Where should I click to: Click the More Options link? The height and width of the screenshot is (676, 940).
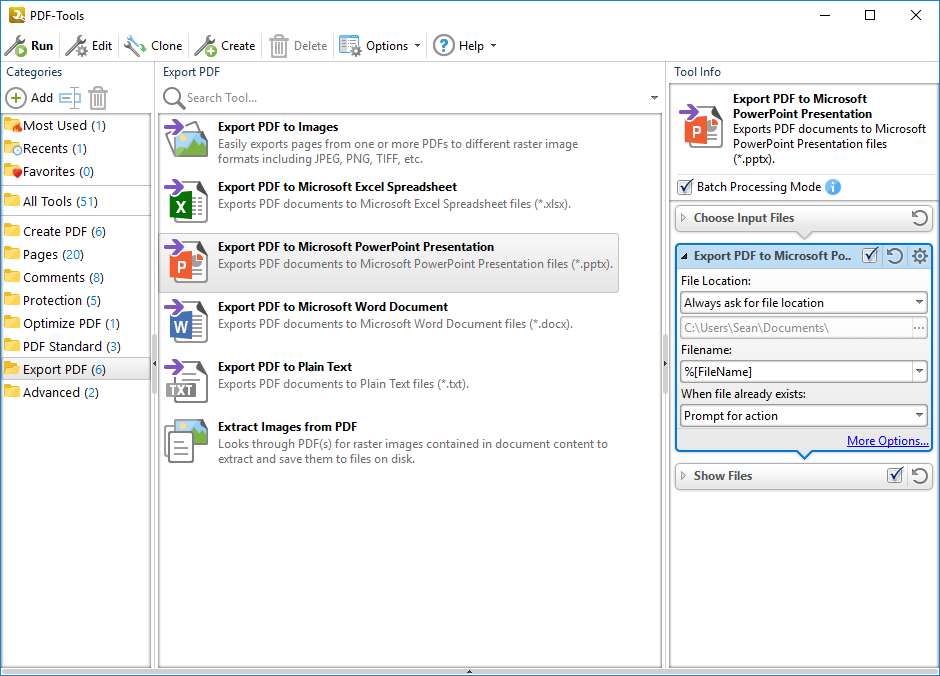point(887,441)
